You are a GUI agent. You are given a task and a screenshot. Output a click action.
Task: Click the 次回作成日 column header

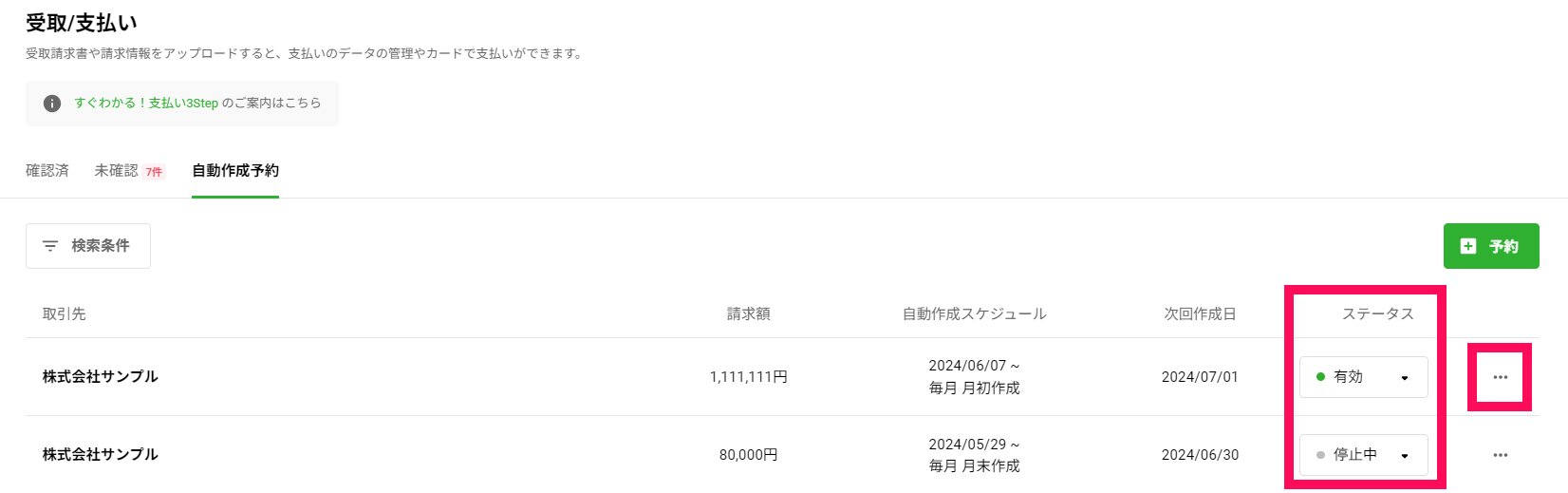pyautogui.click(x=1200, y=314)
